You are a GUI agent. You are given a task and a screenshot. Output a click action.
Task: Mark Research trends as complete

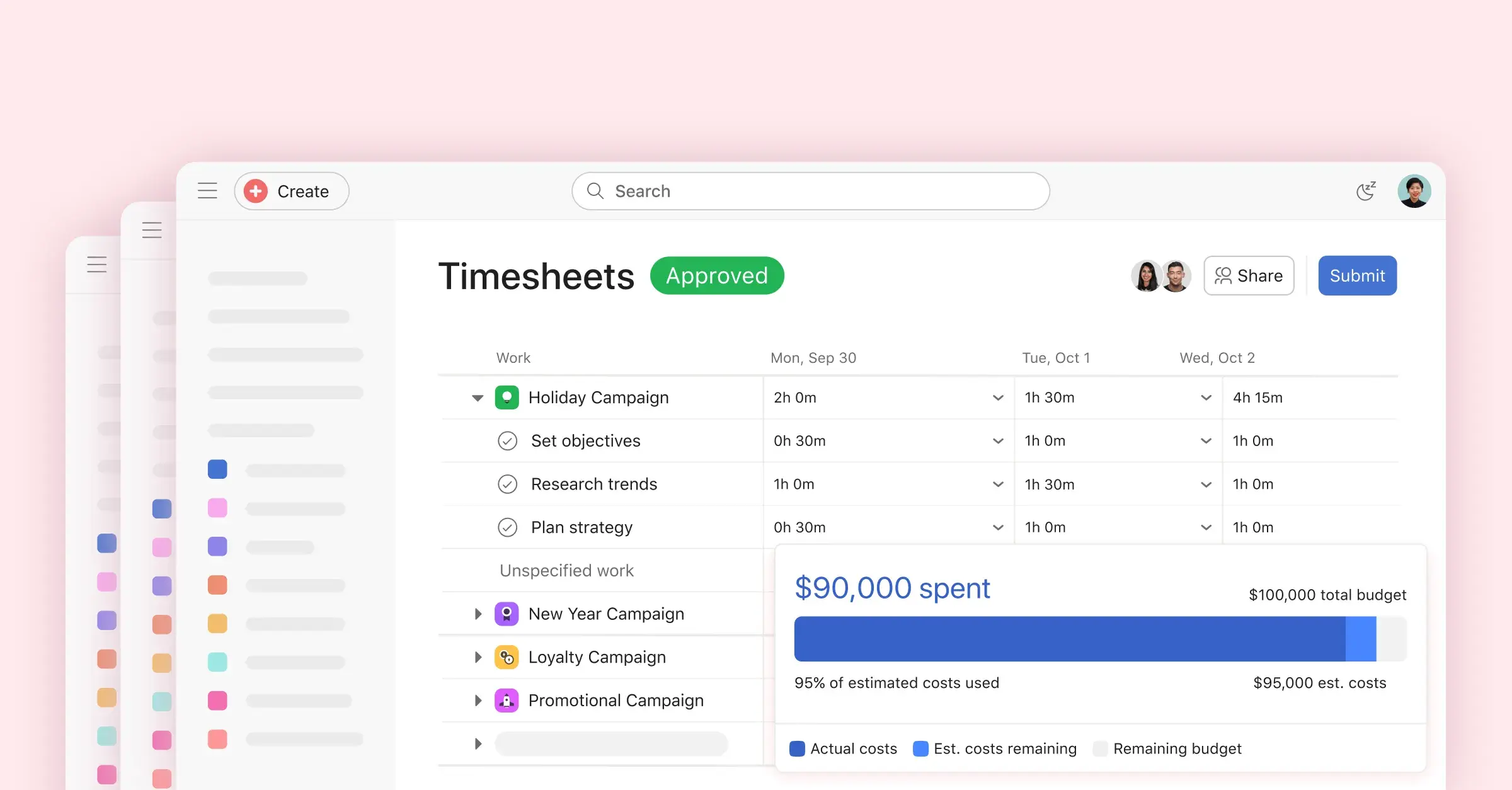coord(508,484)
